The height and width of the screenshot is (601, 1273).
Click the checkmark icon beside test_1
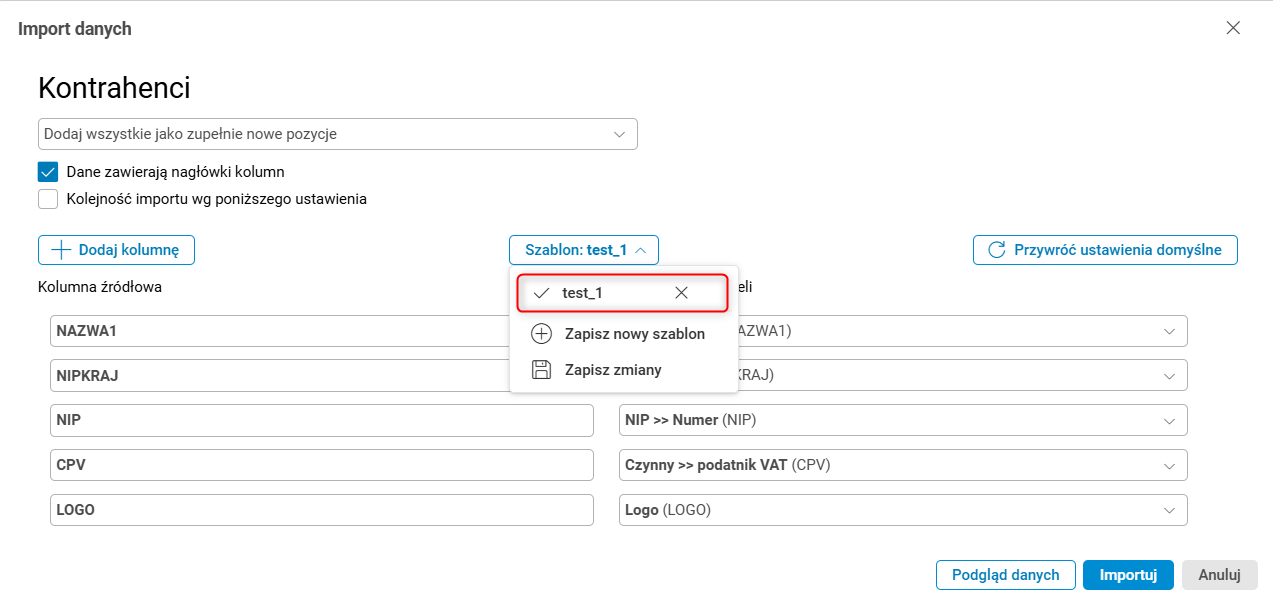pos(541,293)
